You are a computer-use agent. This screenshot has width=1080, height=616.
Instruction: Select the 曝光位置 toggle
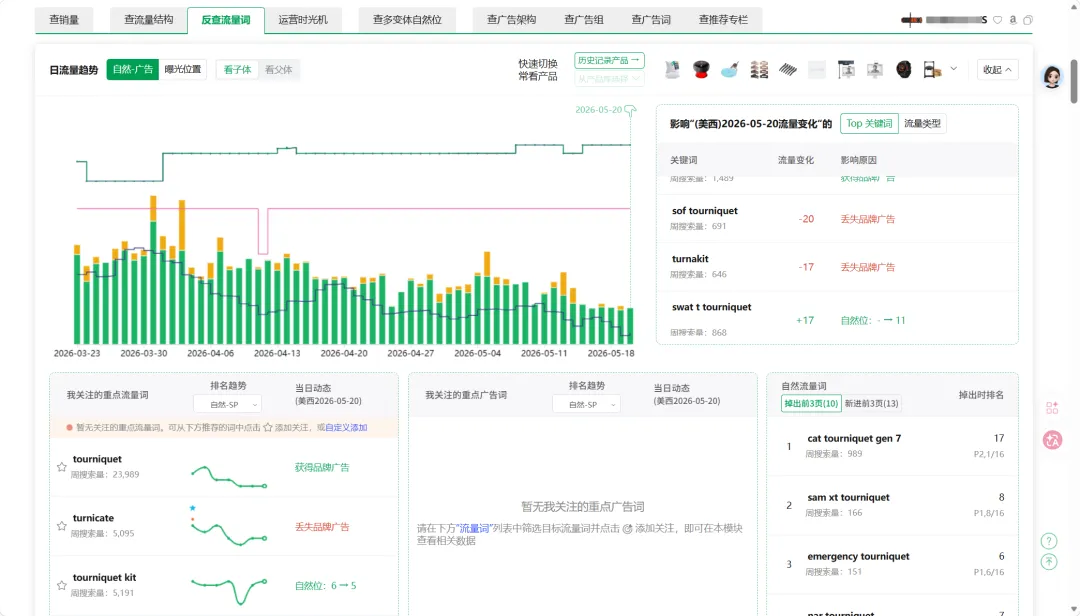coord(183,70)
